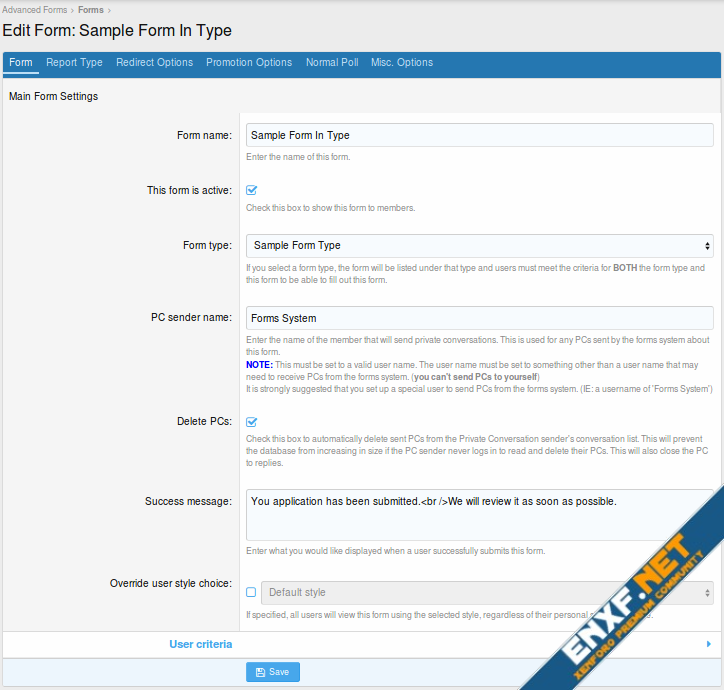Click the 'Success message:' label
This screenshot has height=690, width=724.
188,501
